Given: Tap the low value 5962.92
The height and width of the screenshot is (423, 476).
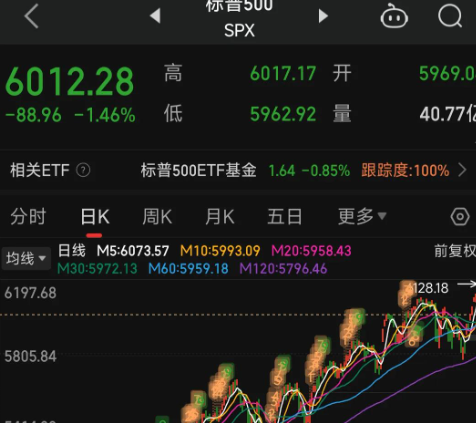Looking at the screenshot, I should click(283, 114).
